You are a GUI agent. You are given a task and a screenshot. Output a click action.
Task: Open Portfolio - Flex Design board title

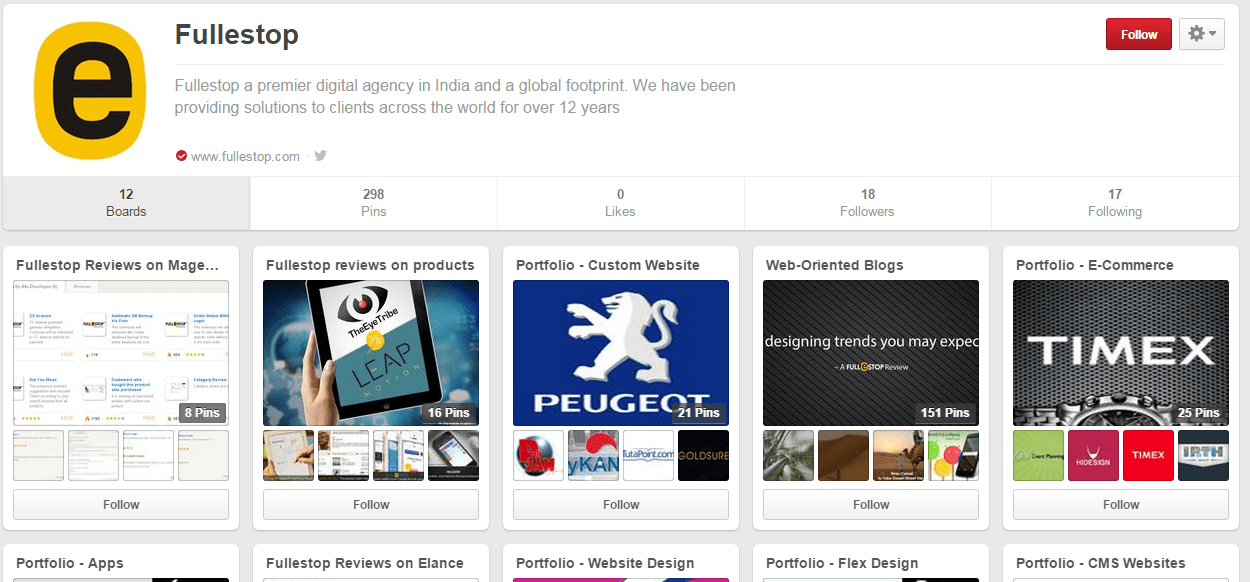click(842, 563)
